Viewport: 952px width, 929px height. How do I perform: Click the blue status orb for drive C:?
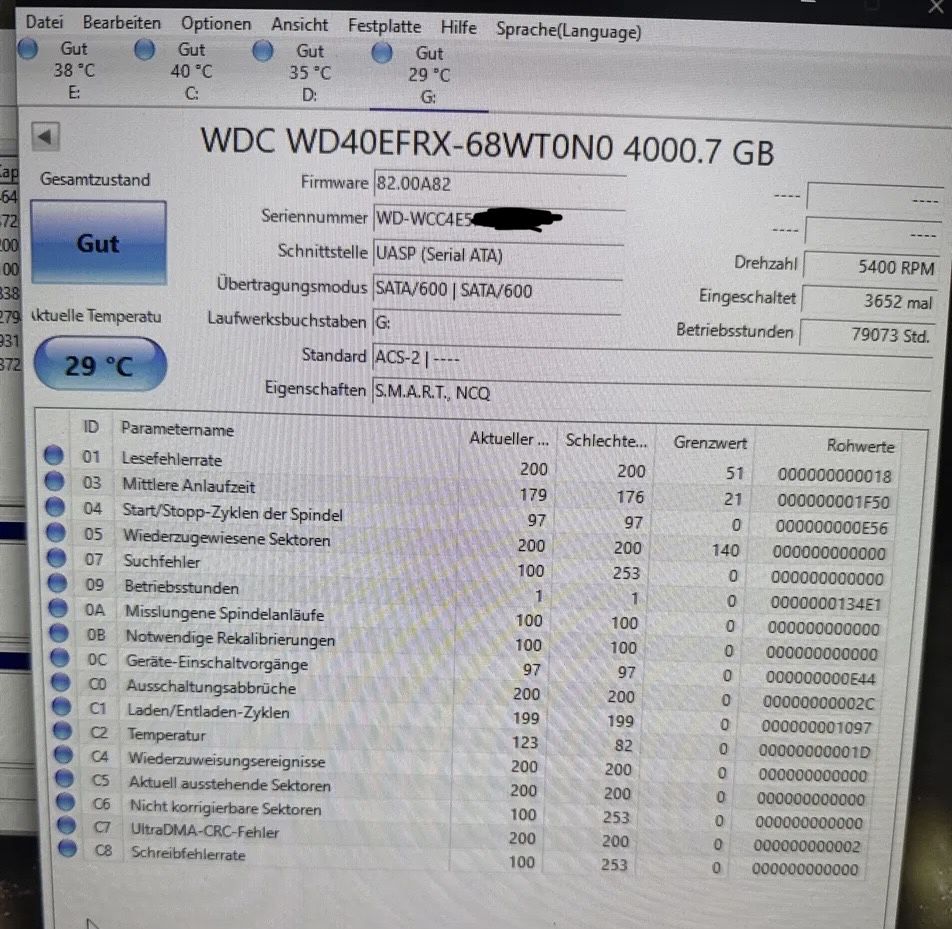pyautogui.click(x=144, y=49)
